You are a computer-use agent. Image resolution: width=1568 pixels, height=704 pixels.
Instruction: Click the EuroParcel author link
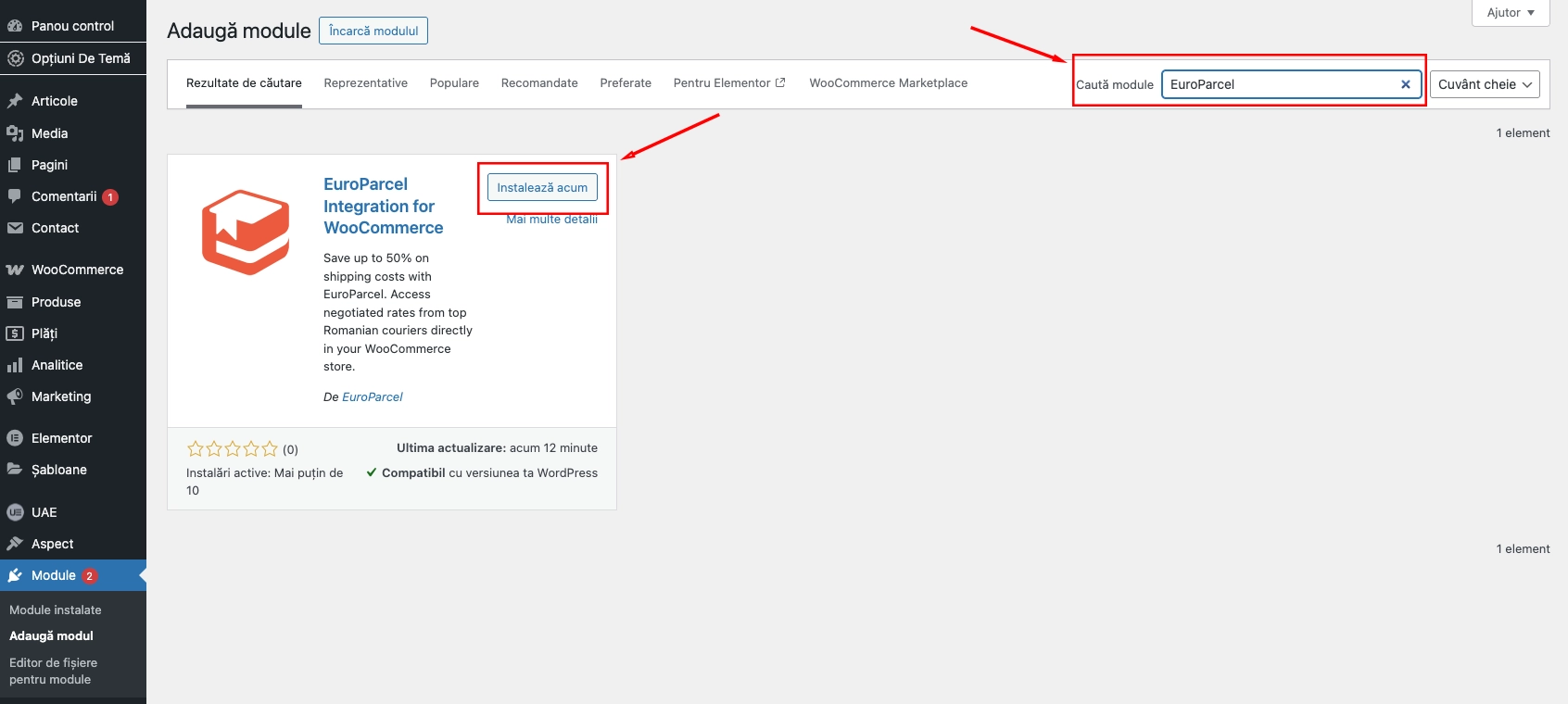coord(373,396)
